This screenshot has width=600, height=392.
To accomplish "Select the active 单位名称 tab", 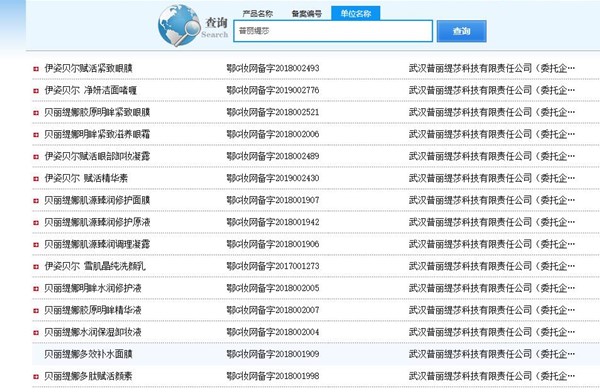I will point(355,13).
